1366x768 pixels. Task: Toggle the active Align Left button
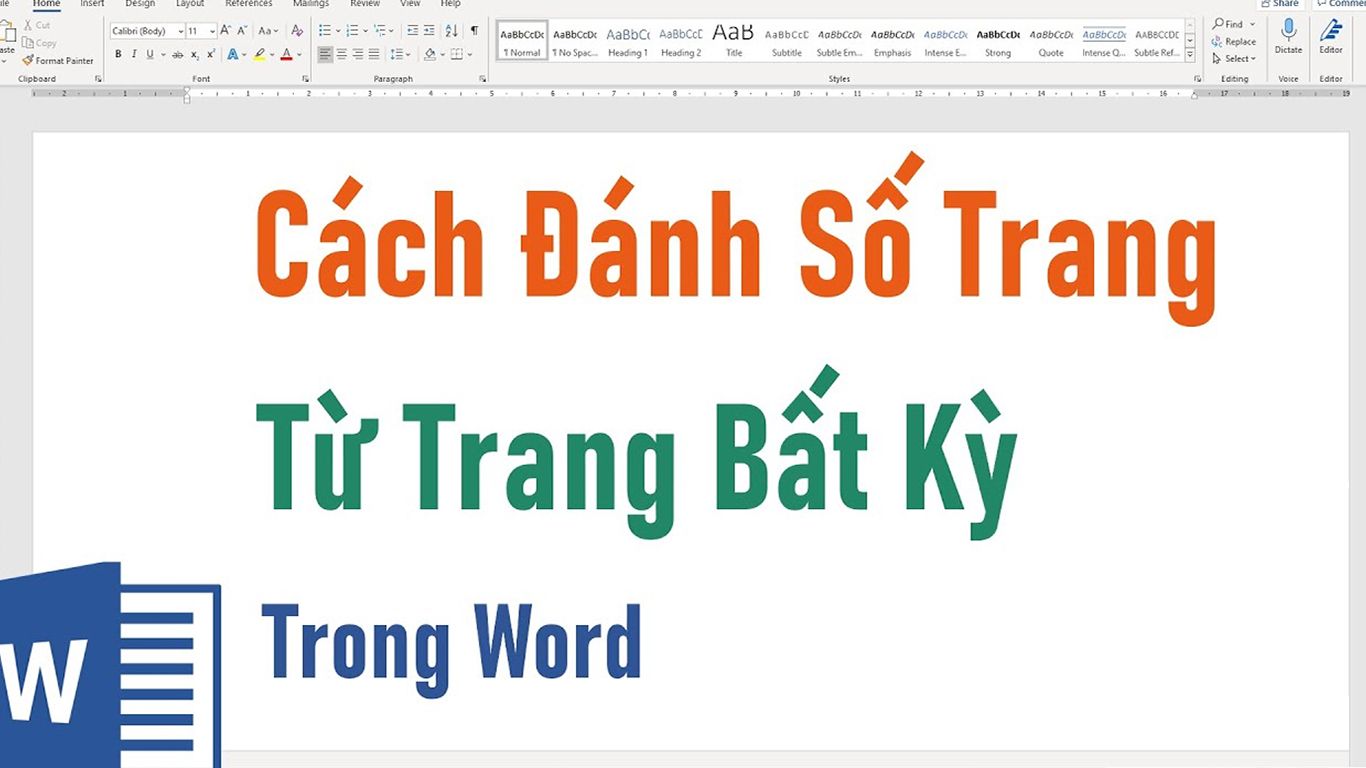(x=325, y=54)
